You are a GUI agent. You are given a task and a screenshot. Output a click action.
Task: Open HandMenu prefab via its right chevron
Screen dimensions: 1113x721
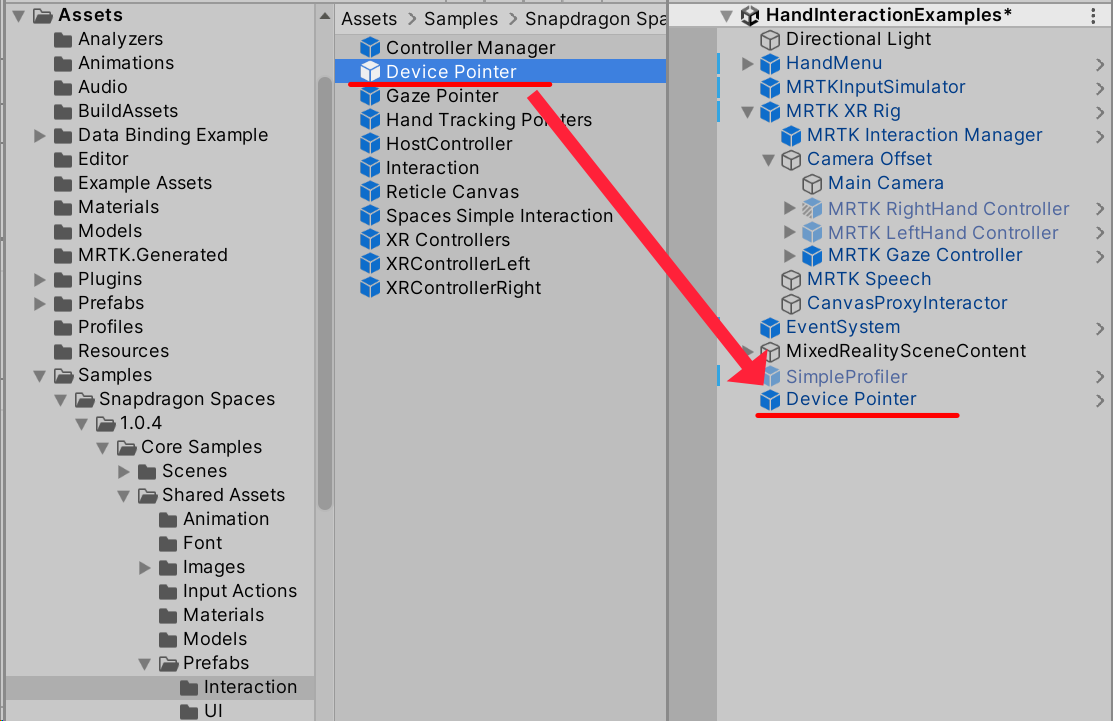[1100, 65]
